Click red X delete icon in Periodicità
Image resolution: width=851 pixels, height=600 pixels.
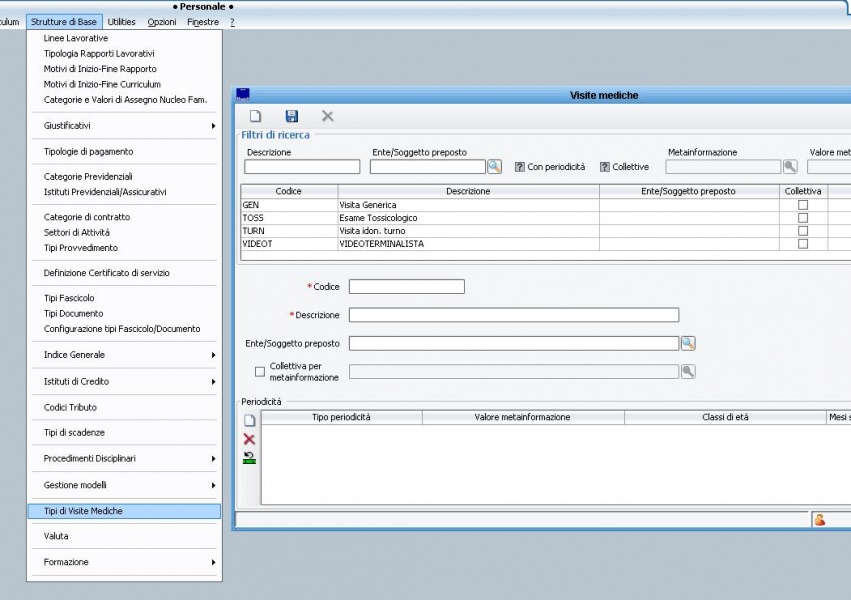(250, 439)
